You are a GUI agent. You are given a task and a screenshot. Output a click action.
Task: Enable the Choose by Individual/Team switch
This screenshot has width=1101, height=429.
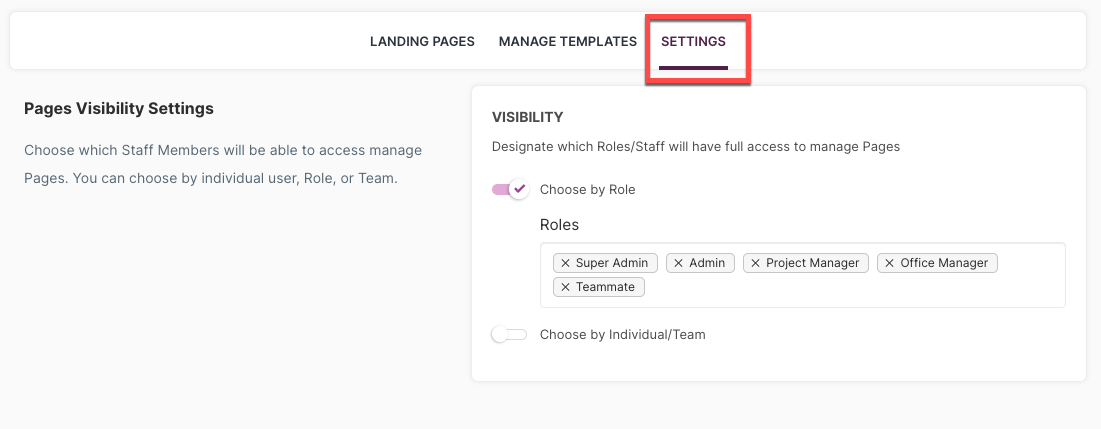[x=510, y=335]
